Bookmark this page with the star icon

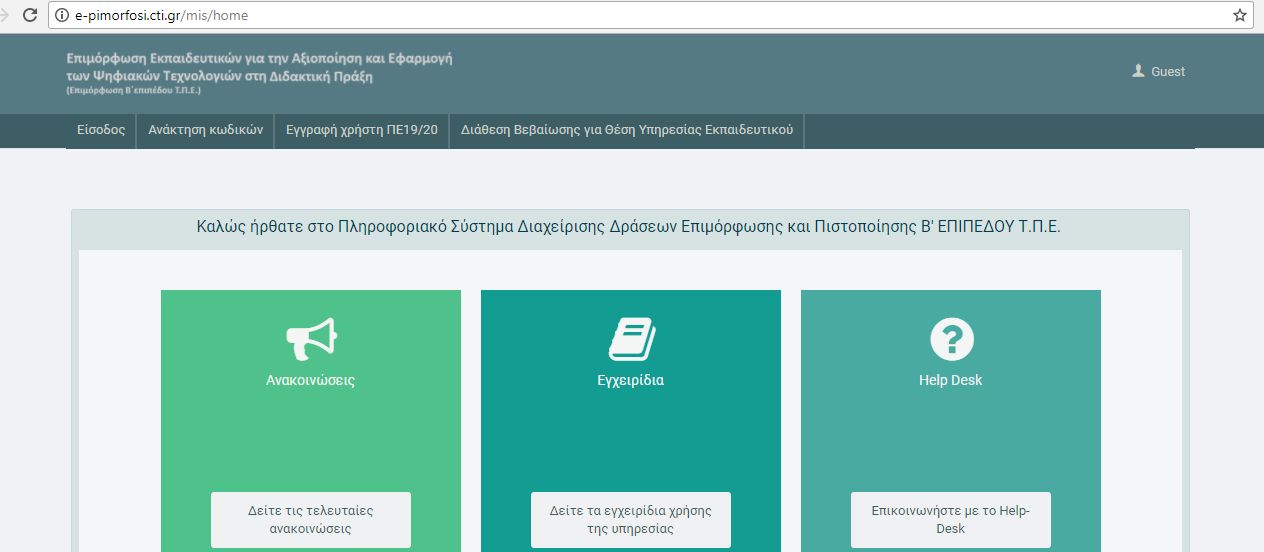pos(1239,15)
